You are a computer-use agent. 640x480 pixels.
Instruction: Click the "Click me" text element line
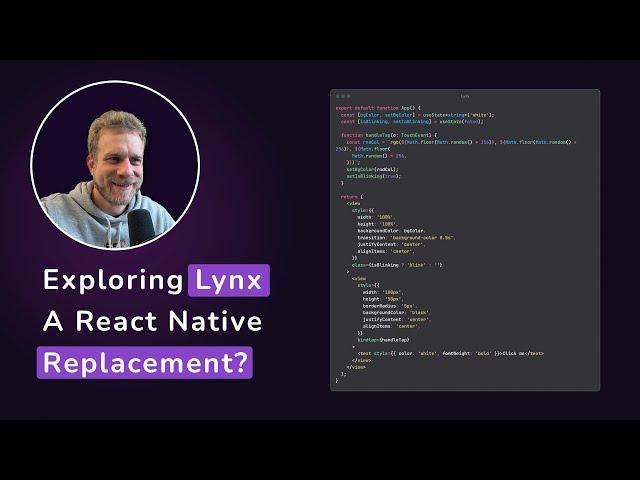pos(450,353)
